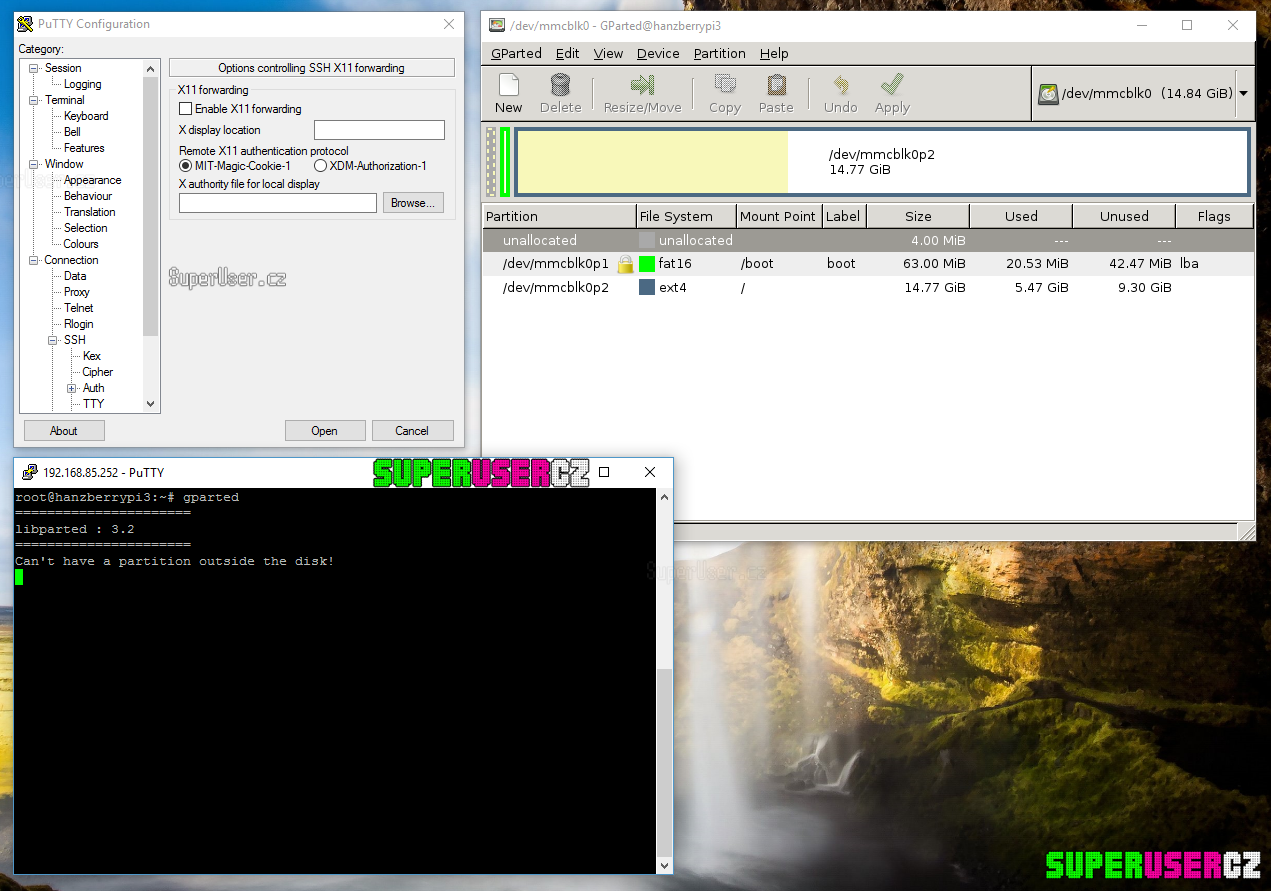
Task: Click the PuTTY Configuration title bar icon
Action: pos(25,24)
